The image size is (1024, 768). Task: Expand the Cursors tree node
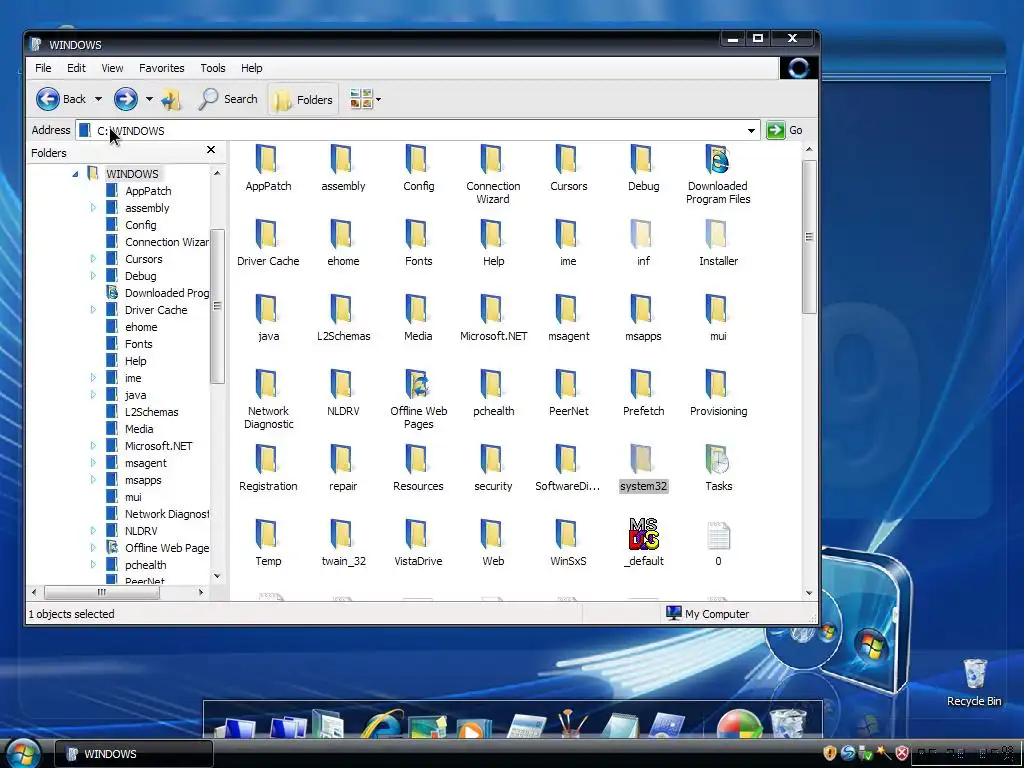coord(93,259)
